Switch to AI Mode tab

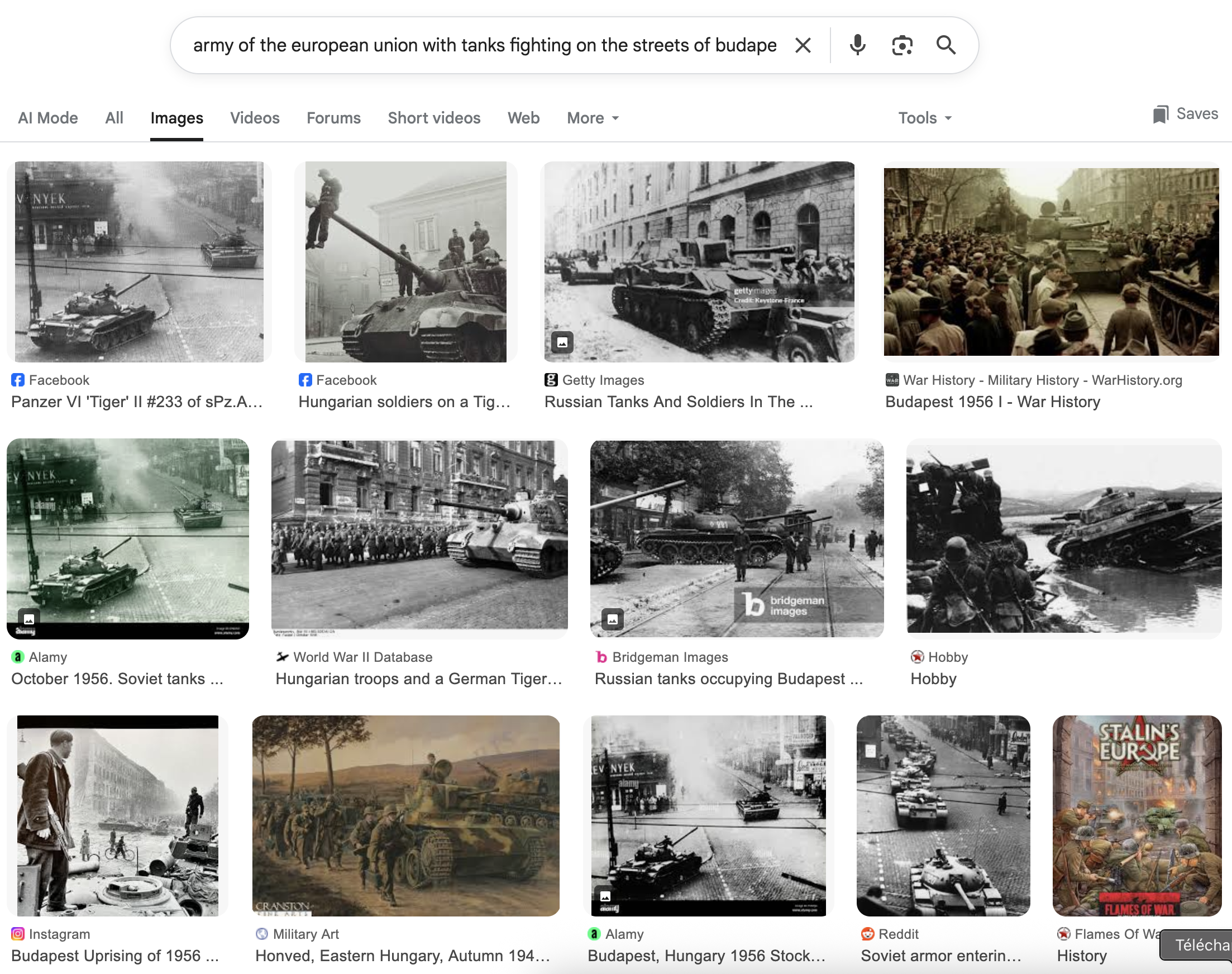click(48, 118)
